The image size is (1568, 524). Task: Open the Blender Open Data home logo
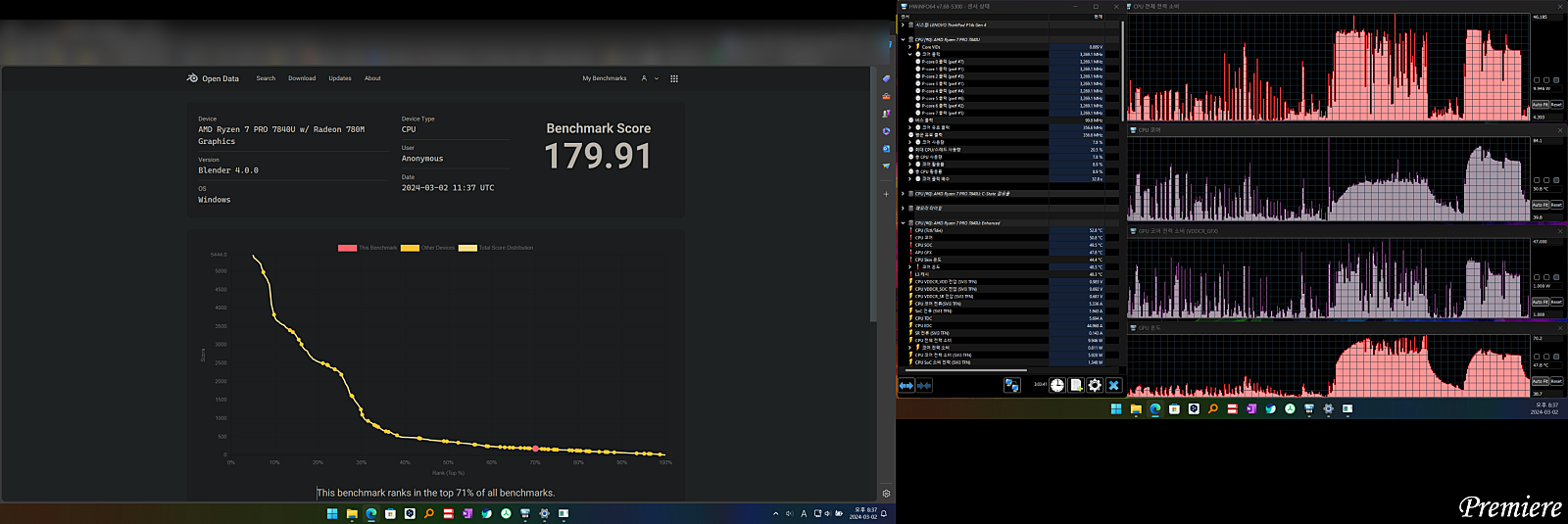pyautogui.click(x=213, y=78)
